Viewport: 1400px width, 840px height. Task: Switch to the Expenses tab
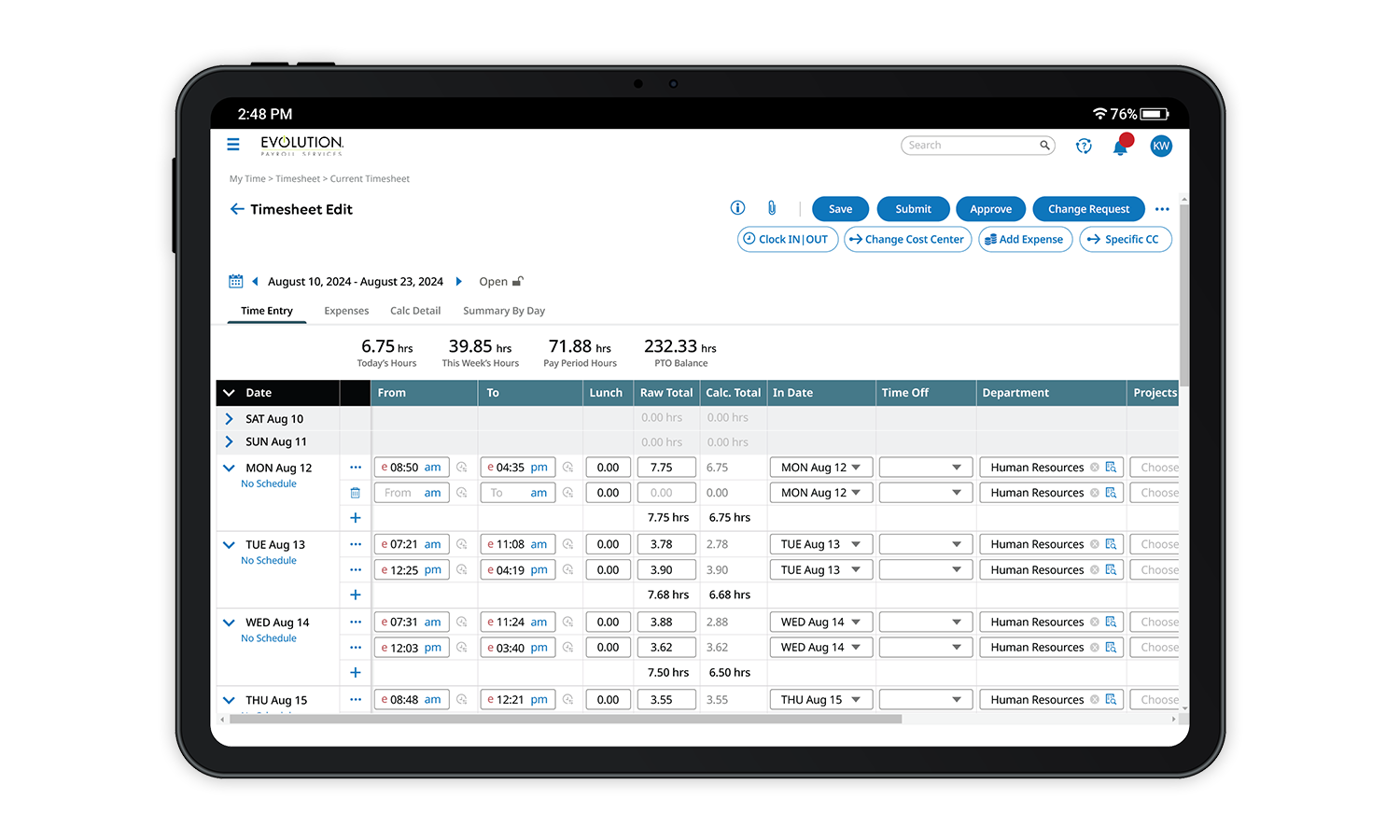346,310
